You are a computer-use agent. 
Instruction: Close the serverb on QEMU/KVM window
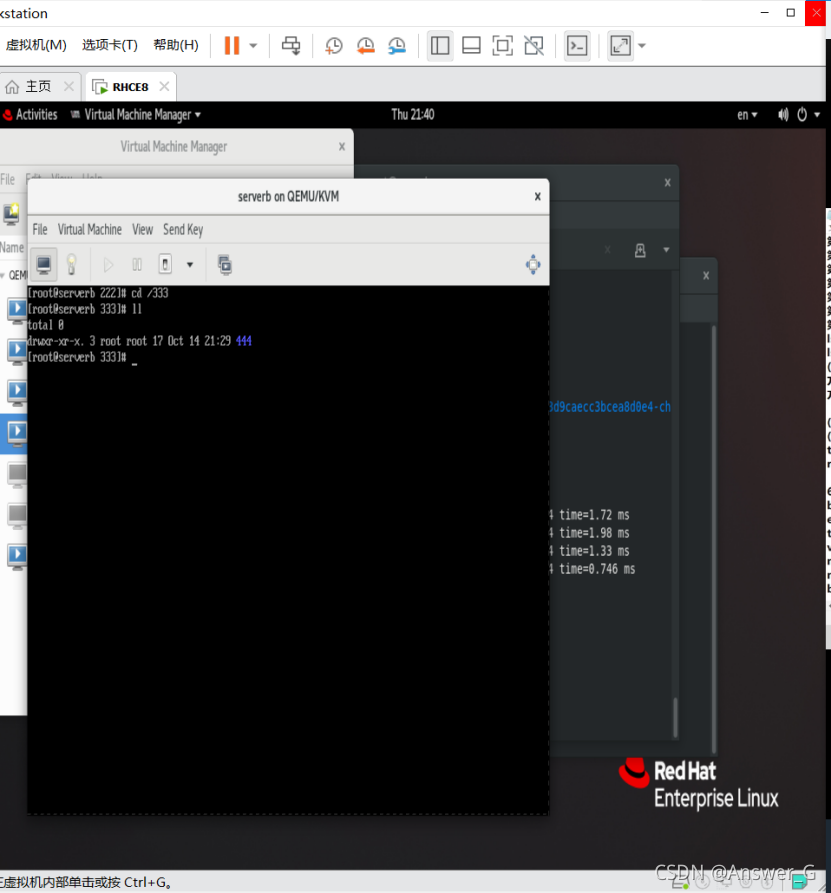(537, 196)
